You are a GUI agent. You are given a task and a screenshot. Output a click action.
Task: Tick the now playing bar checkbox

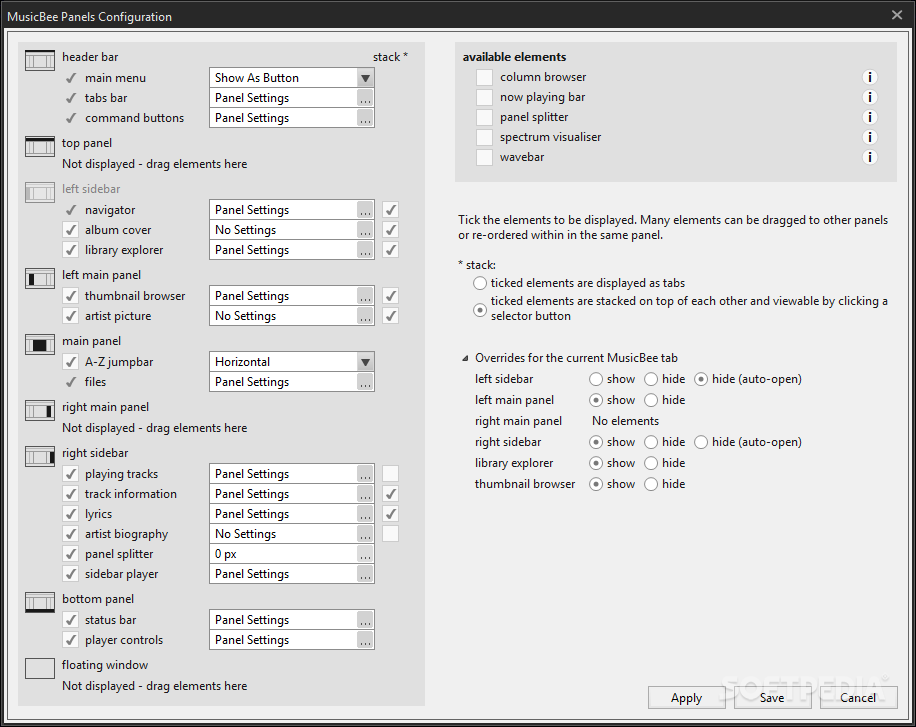point(484,97)
